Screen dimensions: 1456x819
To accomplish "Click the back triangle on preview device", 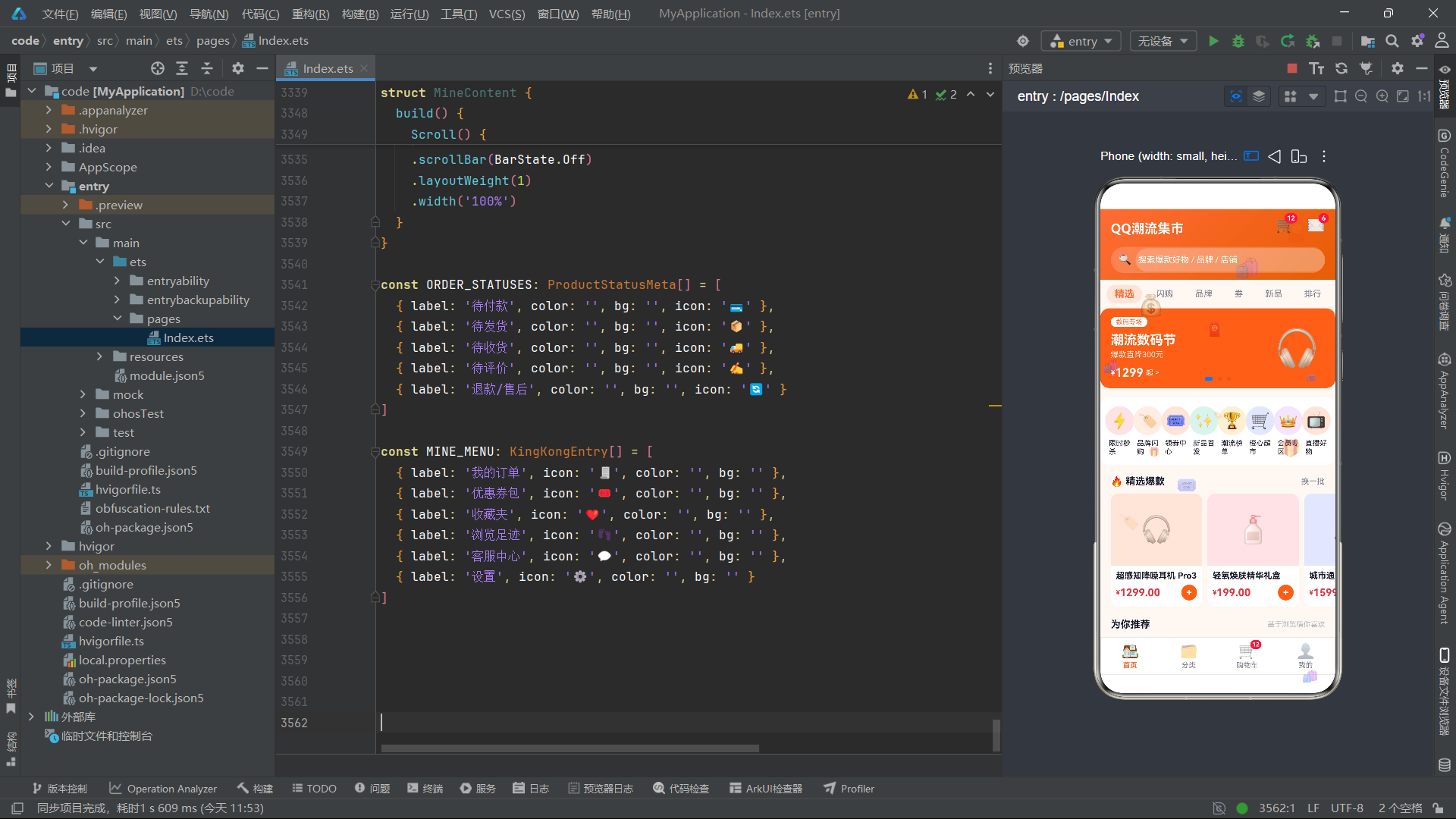I will pyautogui.click(x=1275, y=156).
